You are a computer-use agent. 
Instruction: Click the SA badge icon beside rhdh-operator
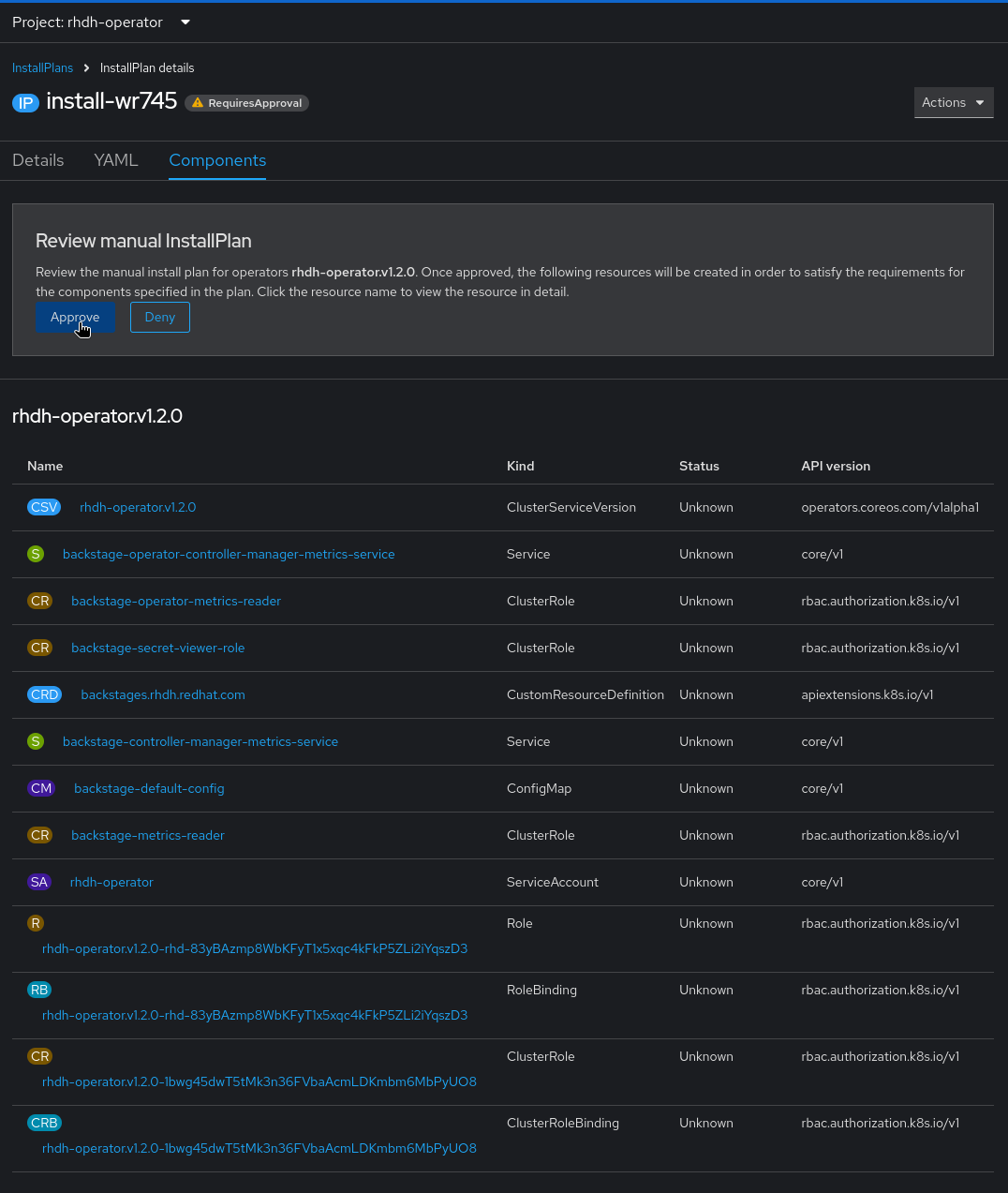(39, 882)
